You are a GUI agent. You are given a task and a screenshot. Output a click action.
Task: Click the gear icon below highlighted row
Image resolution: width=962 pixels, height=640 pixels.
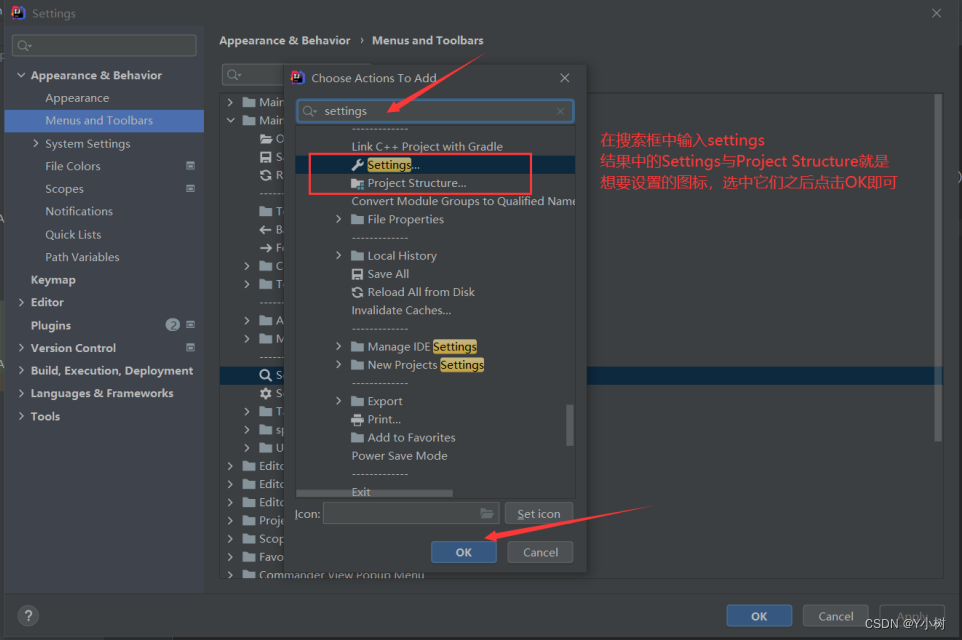coord(265,393)
